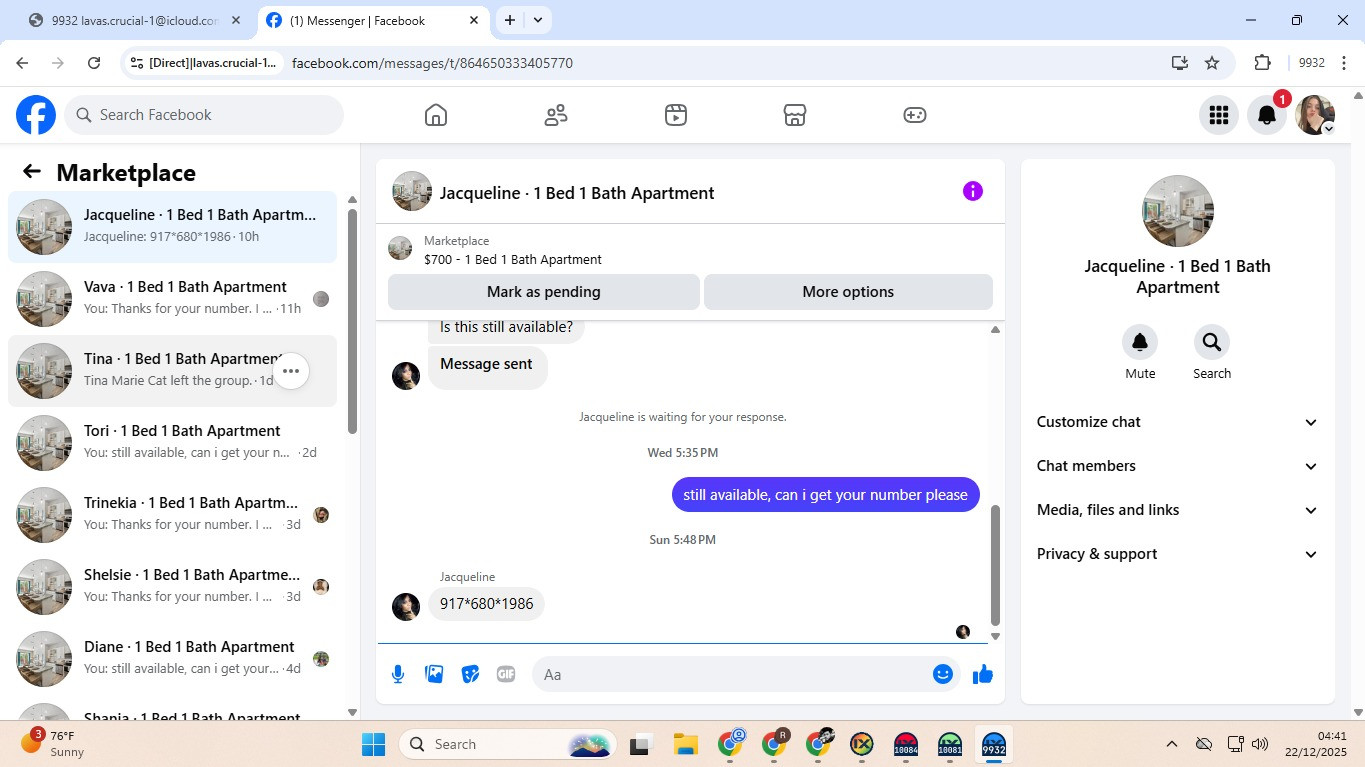Open the Jacqueline conversation header title
1365x767 pixels.
[x=577, y=193]
